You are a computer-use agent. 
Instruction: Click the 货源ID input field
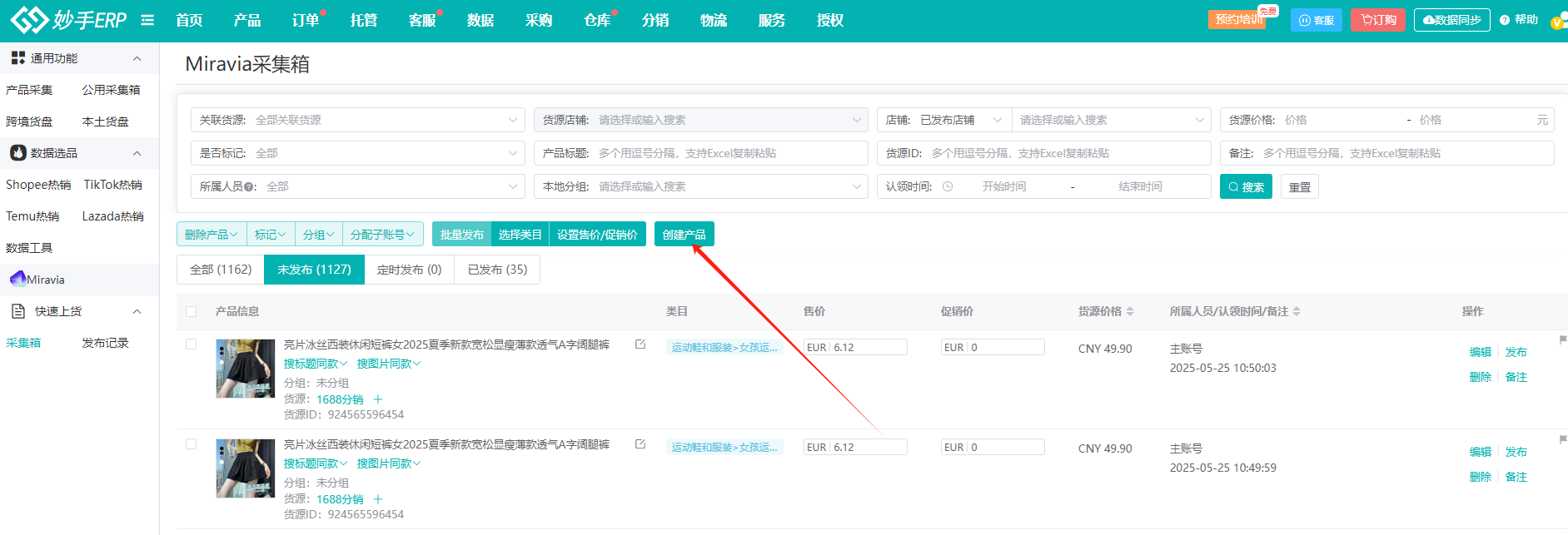tap(1044, 153)
